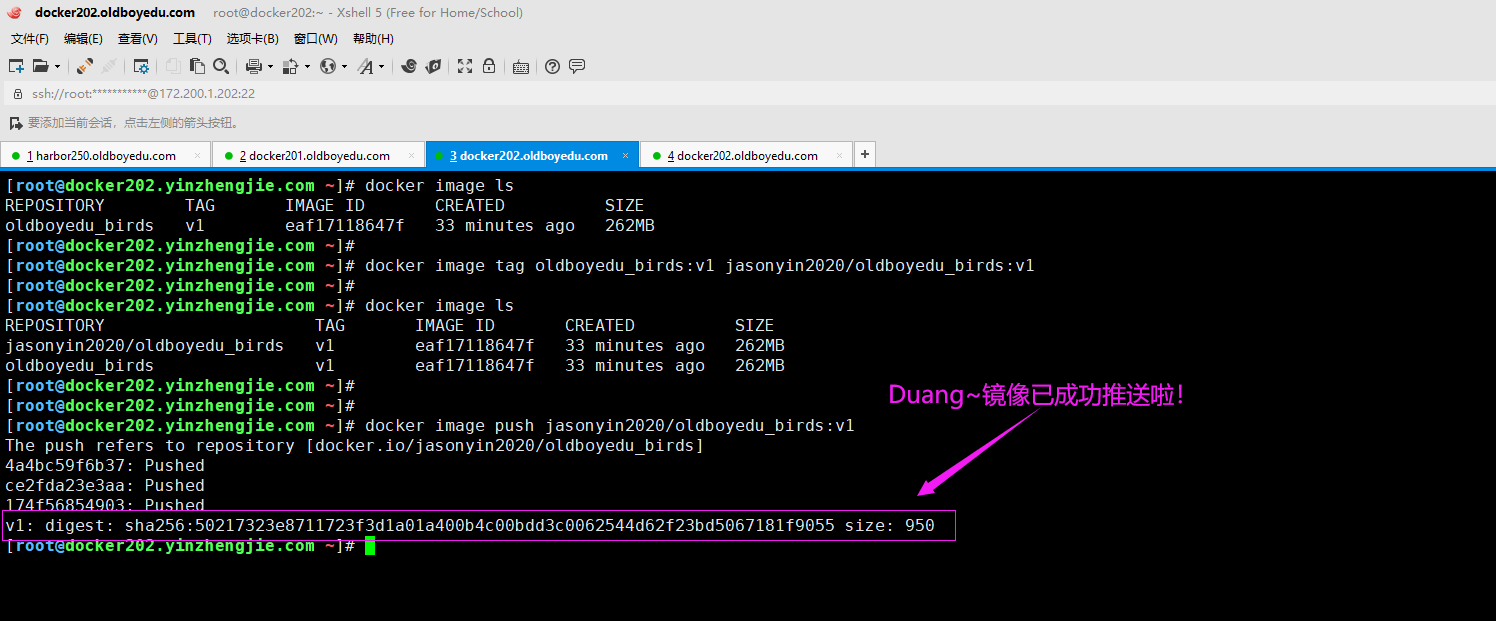
Task: Expand the Font dropdown arrow
Action: (381, 67)
